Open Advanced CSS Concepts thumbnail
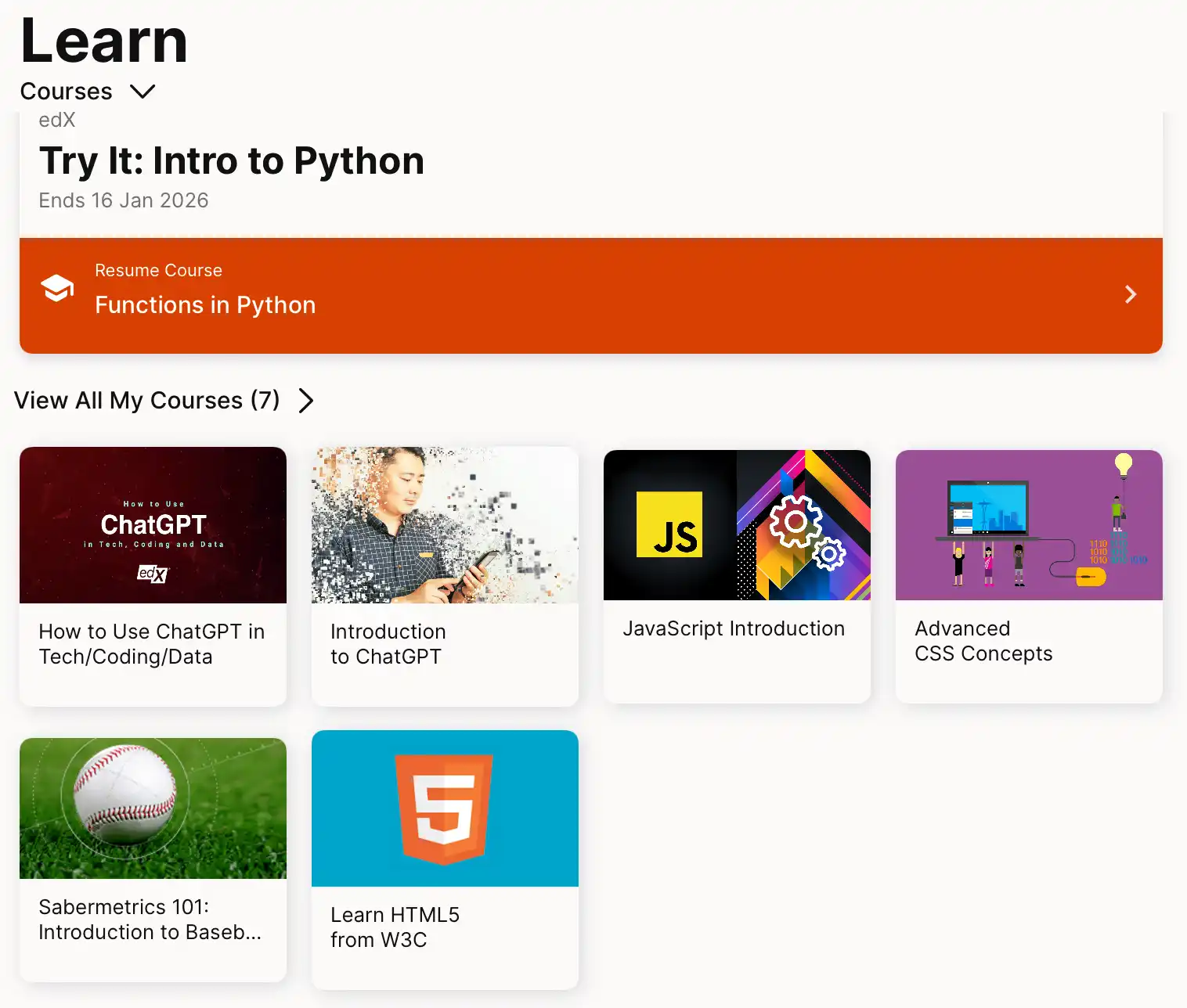The image size is (1187, 1008). coord(1029,525)
